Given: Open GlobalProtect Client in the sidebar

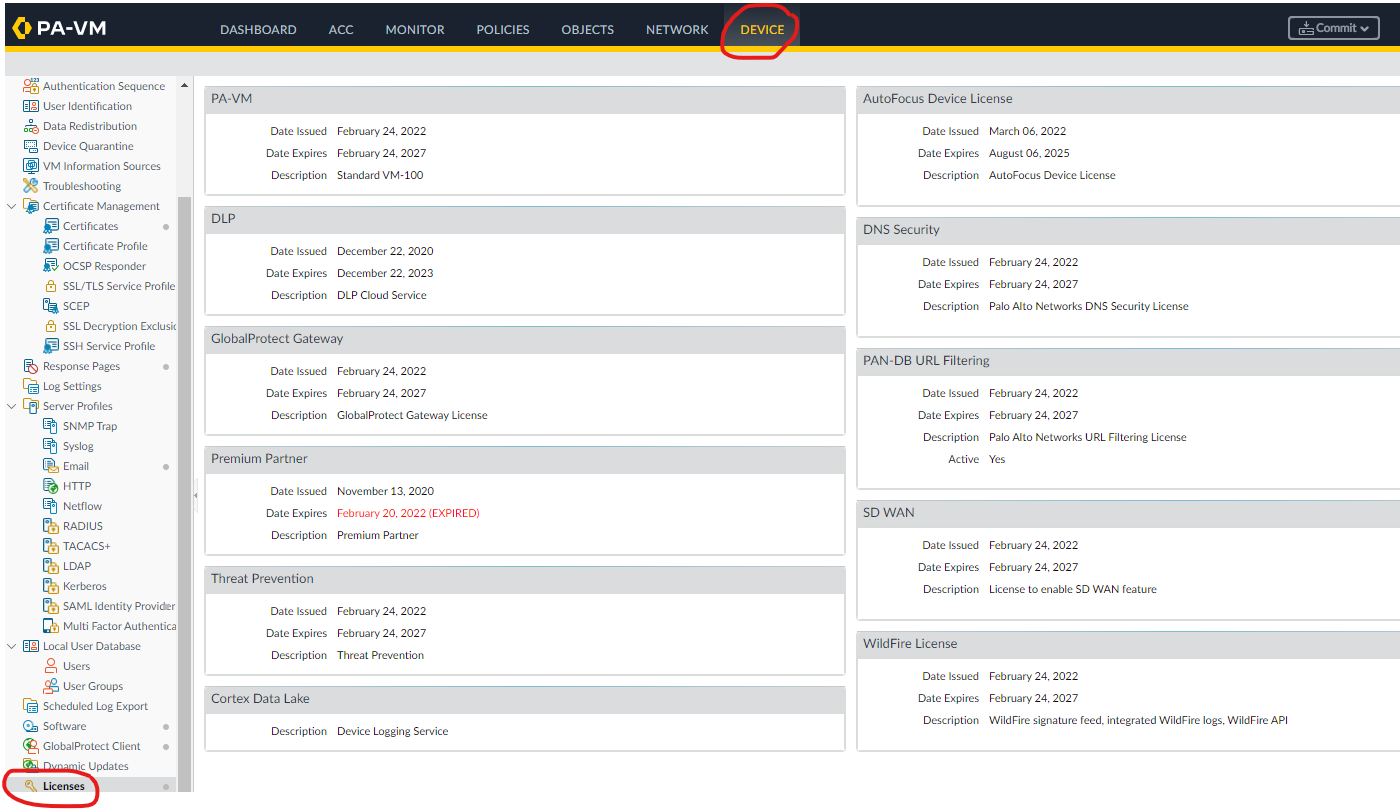Looking at the screenshot, I should (91, 746).
